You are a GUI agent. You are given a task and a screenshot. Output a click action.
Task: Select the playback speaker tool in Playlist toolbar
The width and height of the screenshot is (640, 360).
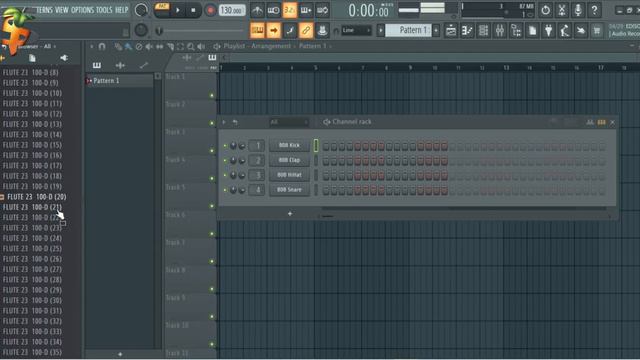pos(201,47)
